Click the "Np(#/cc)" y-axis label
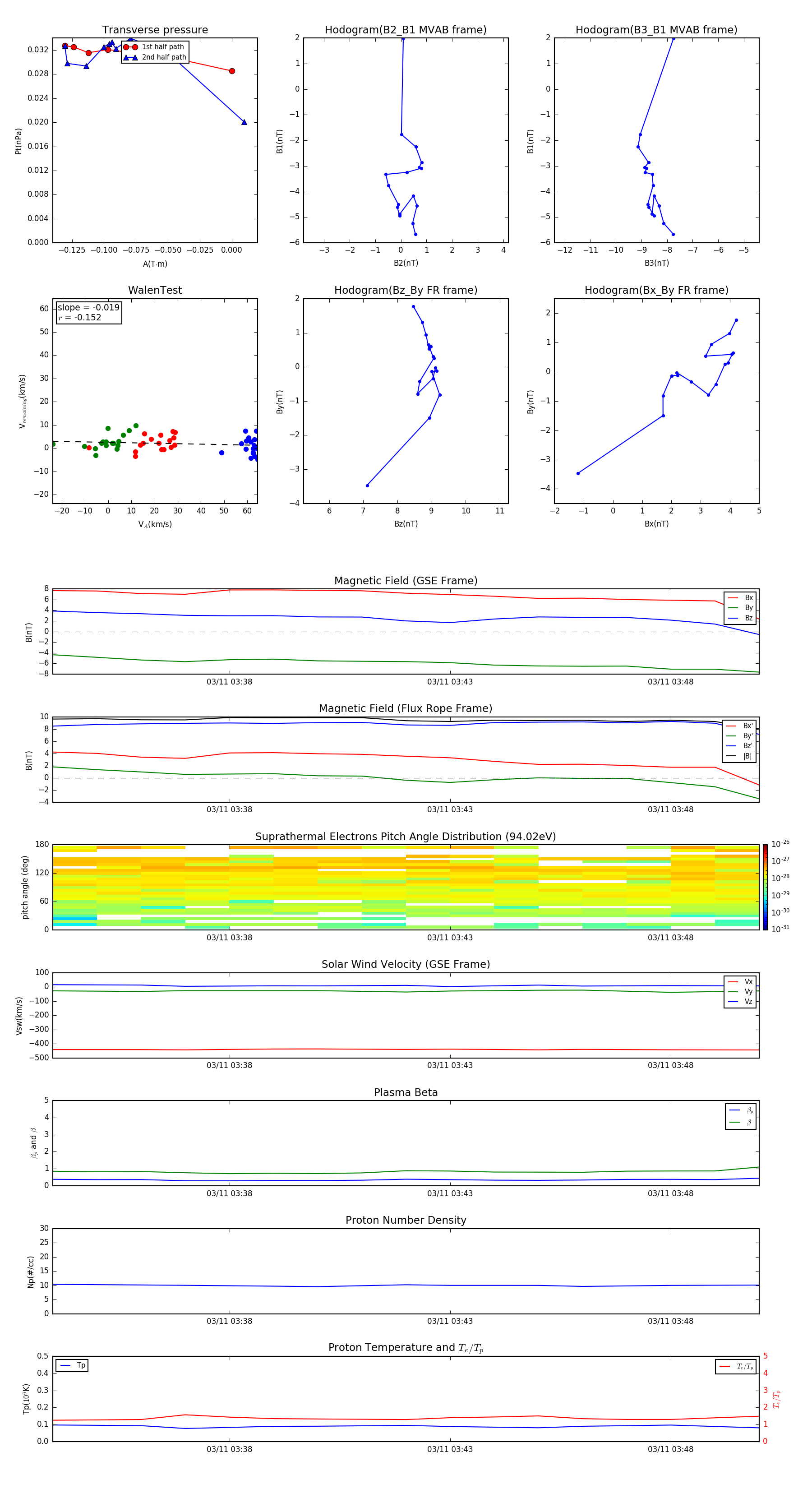 [x=31, y=1272]
